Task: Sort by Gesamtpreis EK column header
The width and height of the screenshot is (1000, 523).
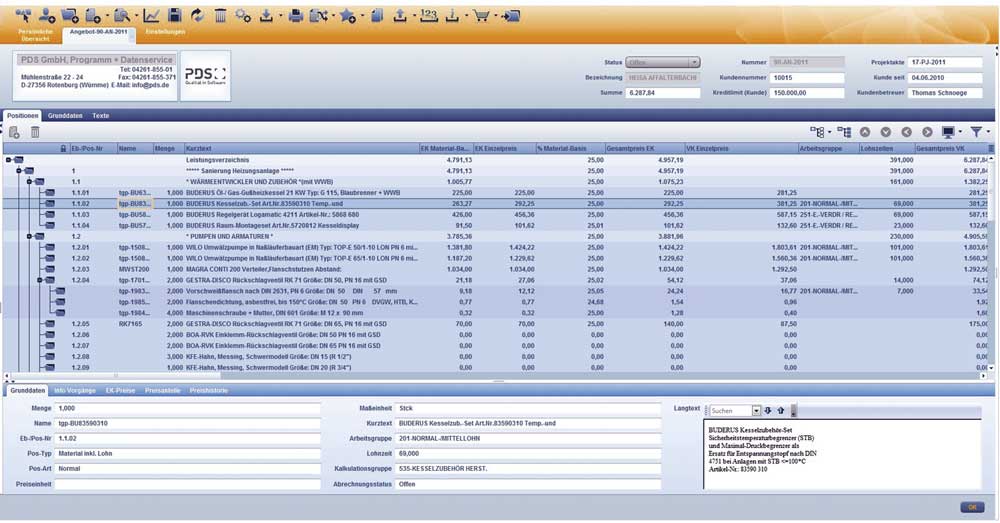Action: pyautogui.click(x=644, y=149)
